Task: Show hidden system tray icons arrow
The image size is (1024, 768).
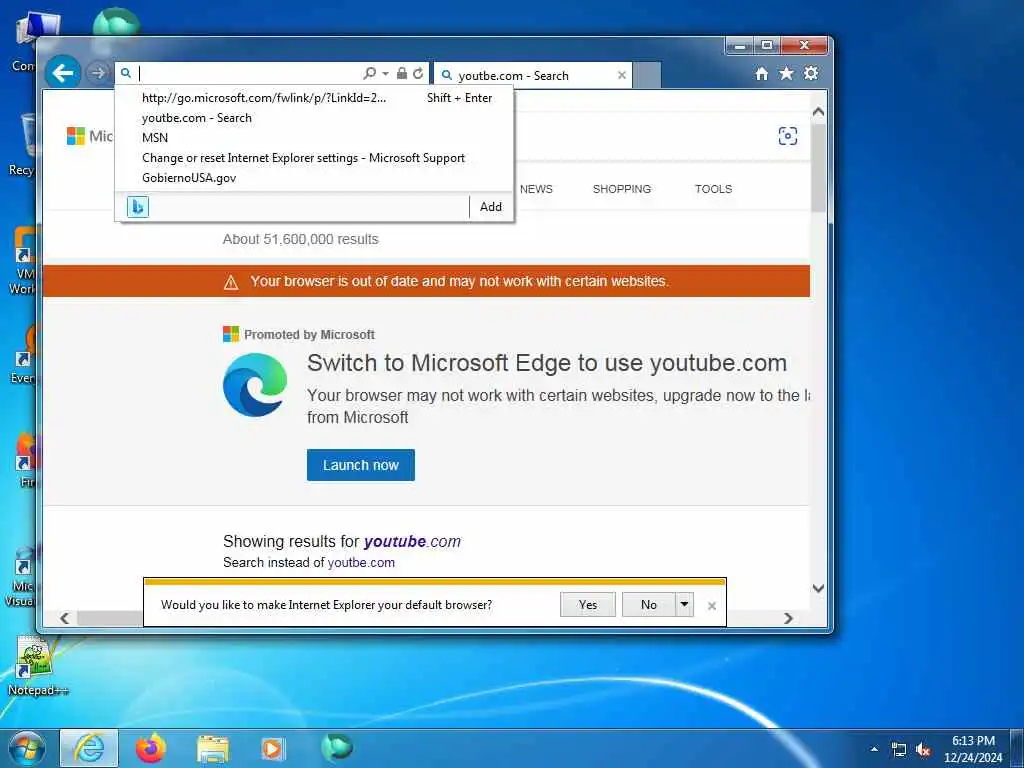Action: pyautogui.click(x=874, y=750)
